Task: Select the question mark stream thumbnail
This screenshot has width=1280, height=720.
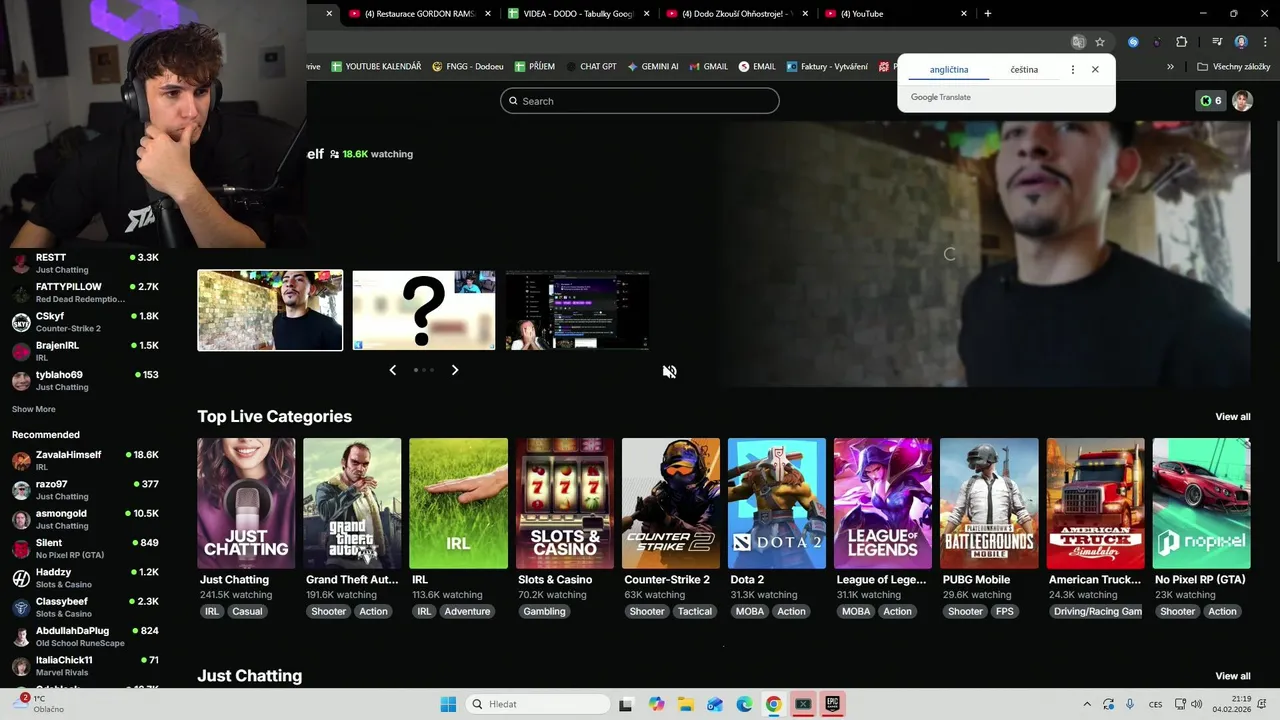Action: point(423,310)
